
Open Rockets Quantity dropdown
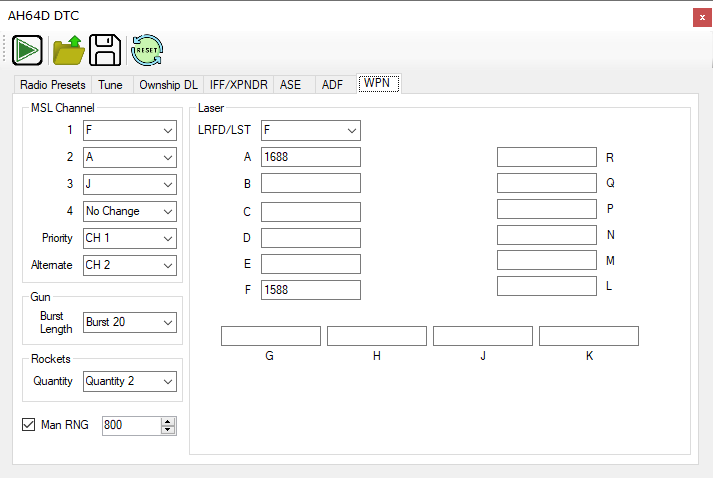[130, 382]
